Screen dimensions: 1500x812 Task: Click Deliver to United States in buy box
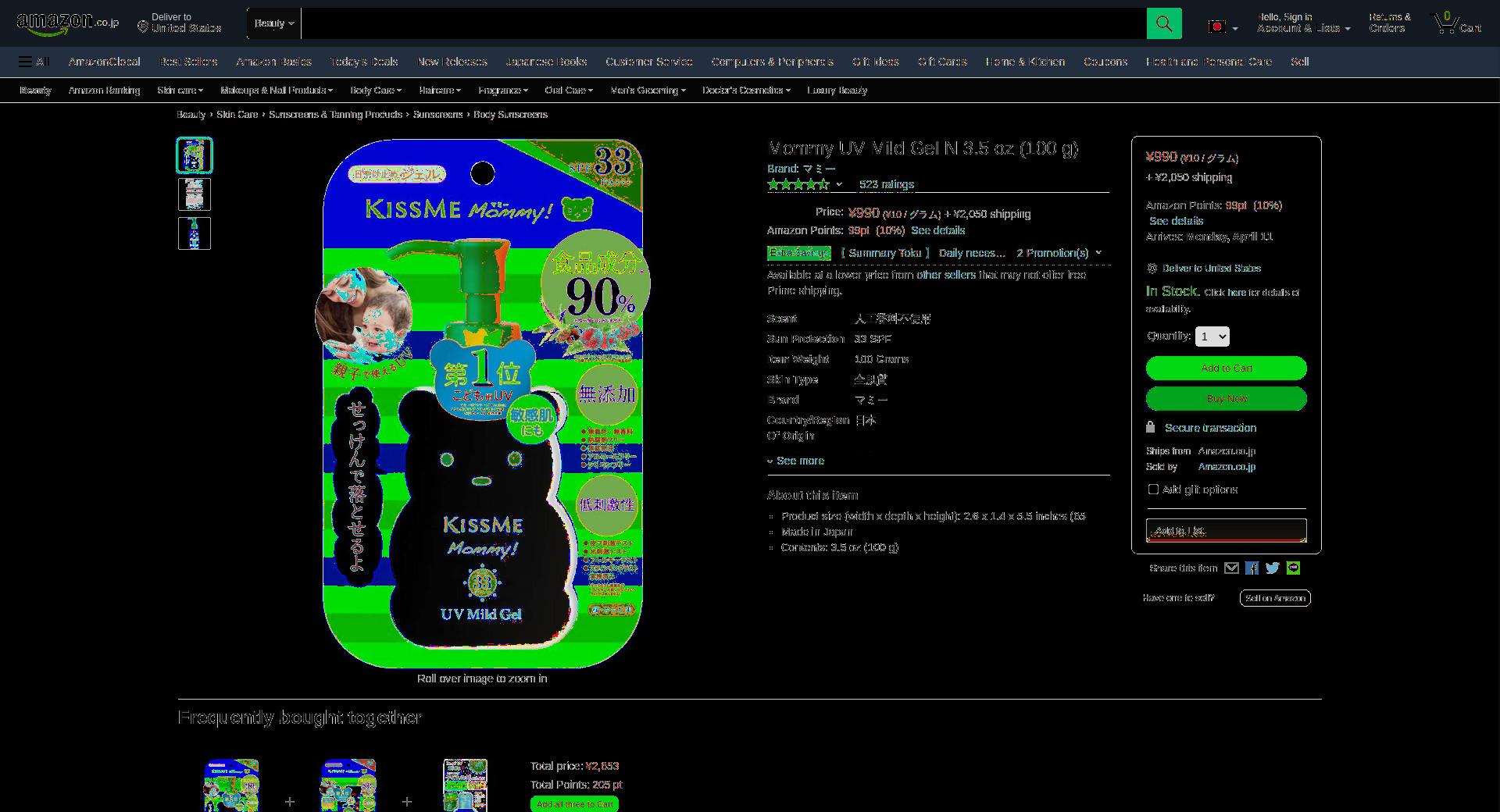[1211, 268]
